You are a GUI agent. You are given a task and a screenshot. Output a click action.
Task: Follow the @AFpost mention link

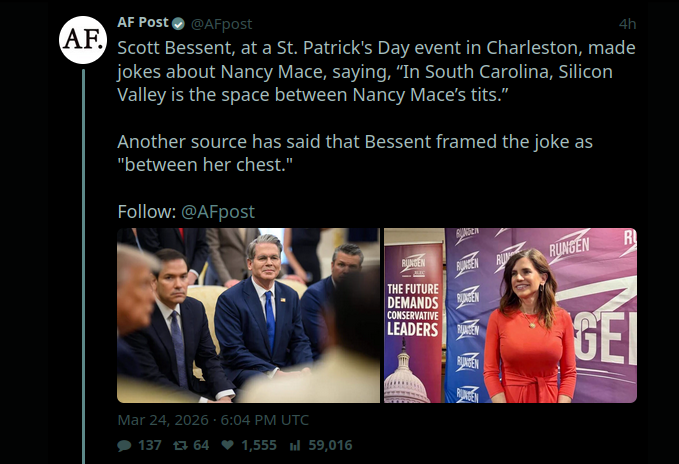218,212
